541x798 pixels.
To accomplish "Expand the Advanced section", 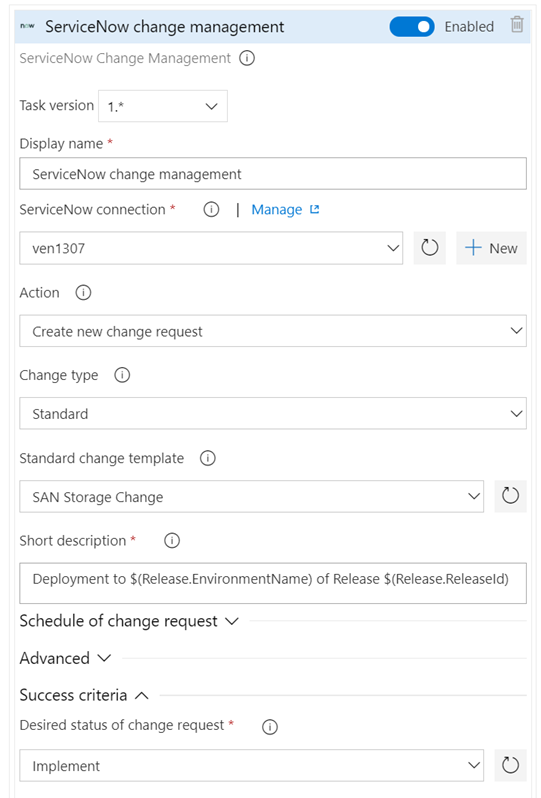I will pyautogui.click(x=65, y=658).
